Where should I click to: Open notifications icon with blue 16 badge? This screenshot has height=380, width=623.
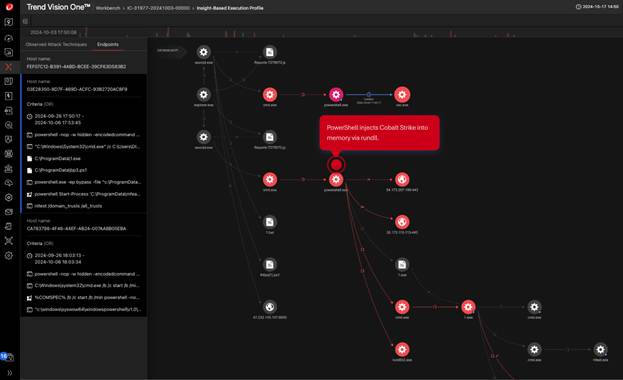pos(7,356)
